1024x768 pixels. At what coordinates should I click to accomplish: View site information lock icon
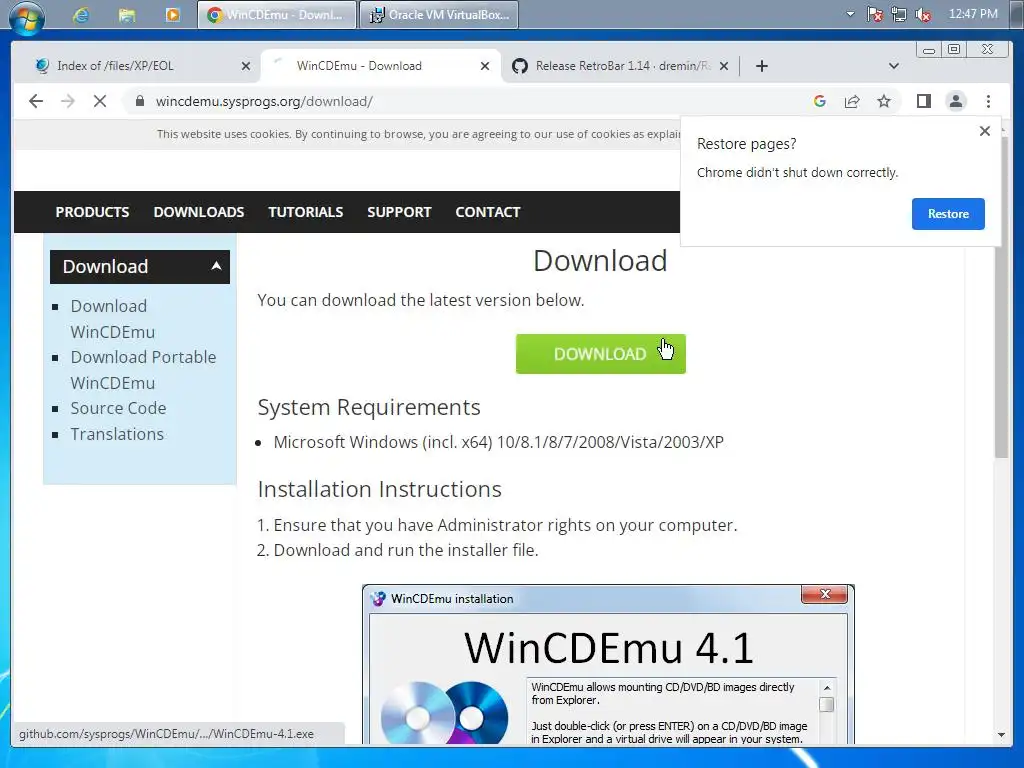tap(140, 101)
